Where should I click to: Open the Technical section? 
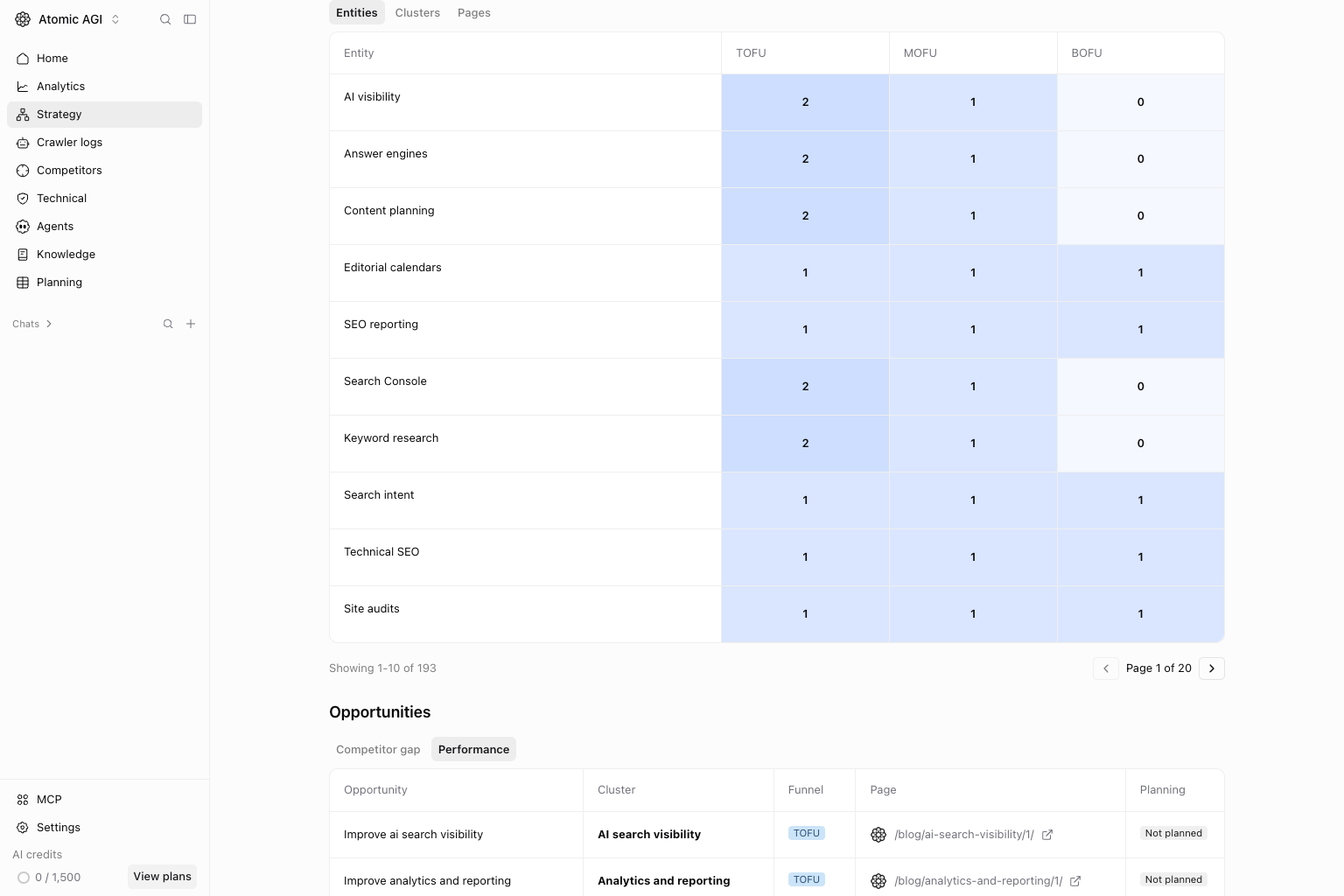104,199
